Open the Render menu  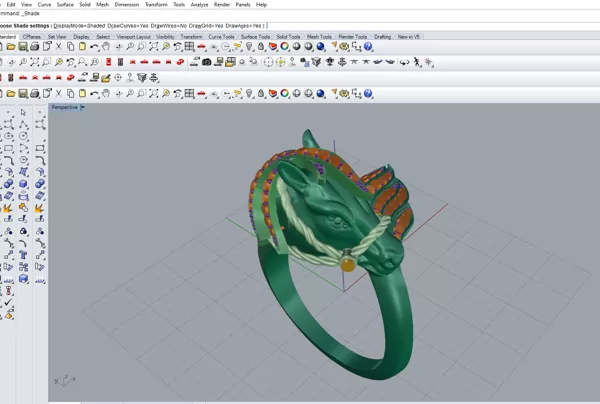(222, 5)
